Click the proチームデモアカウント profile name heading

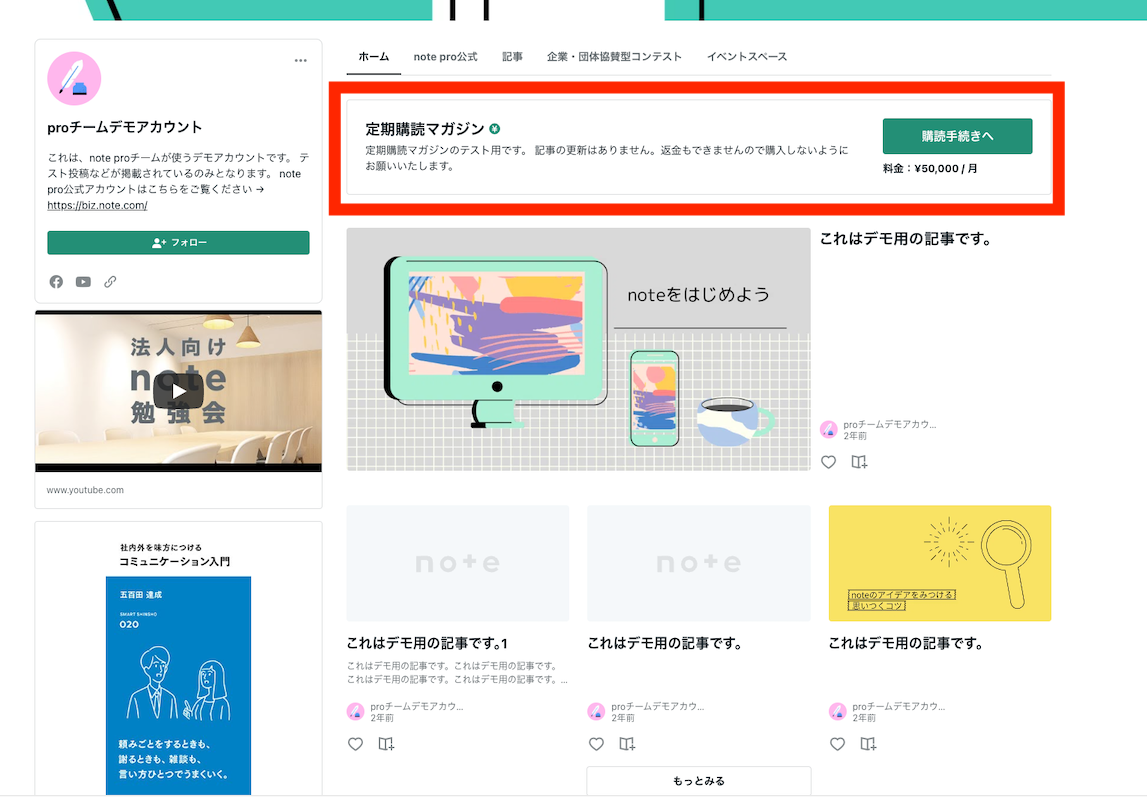click(124, 127)
